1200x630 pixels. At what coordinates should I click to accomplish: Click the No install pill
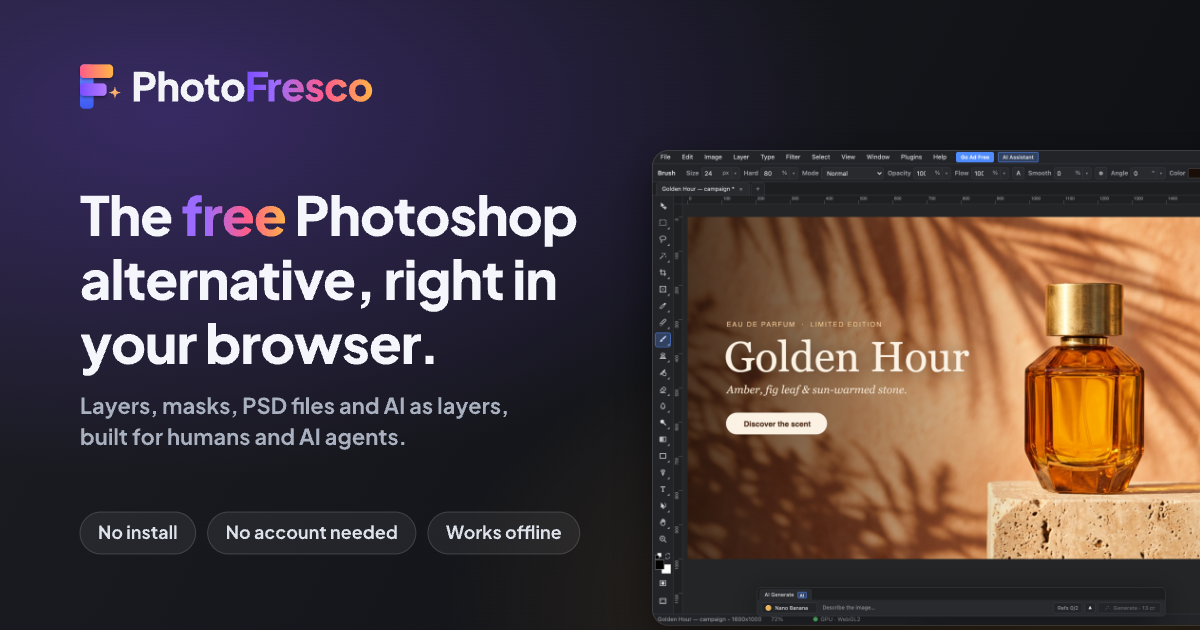[x=138, y=533]
